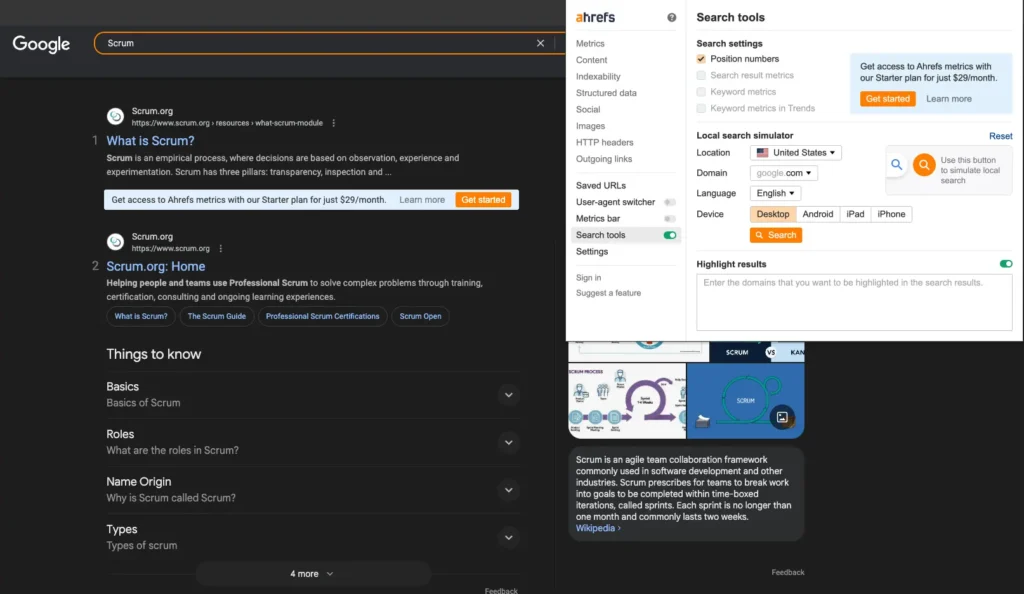This screenshot has width=1024, height=594.
Task: Click the image search icon on Scrum thumbnail
Action: (x=782, y=417)
